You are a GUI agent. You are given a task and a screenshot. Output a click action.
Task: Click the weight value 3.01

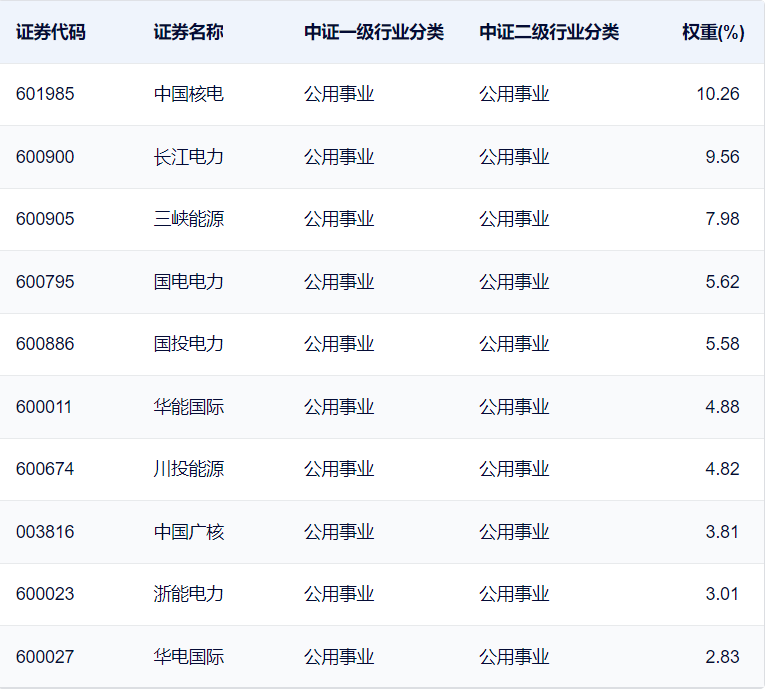(722, 594)
